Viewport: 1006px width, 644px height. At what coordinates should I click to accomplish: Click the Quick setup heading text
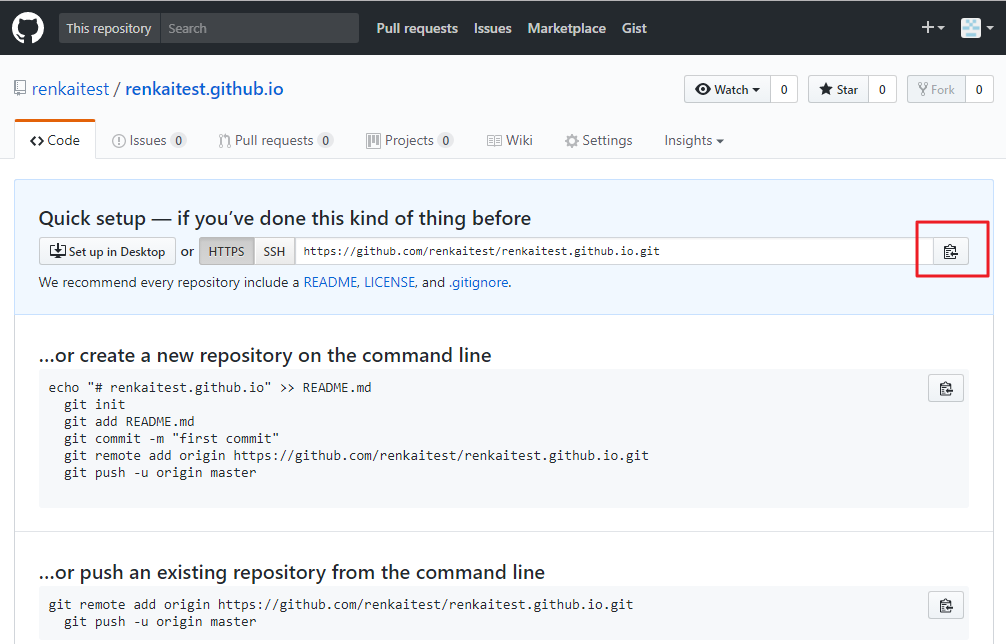click(x=285, y=218)
